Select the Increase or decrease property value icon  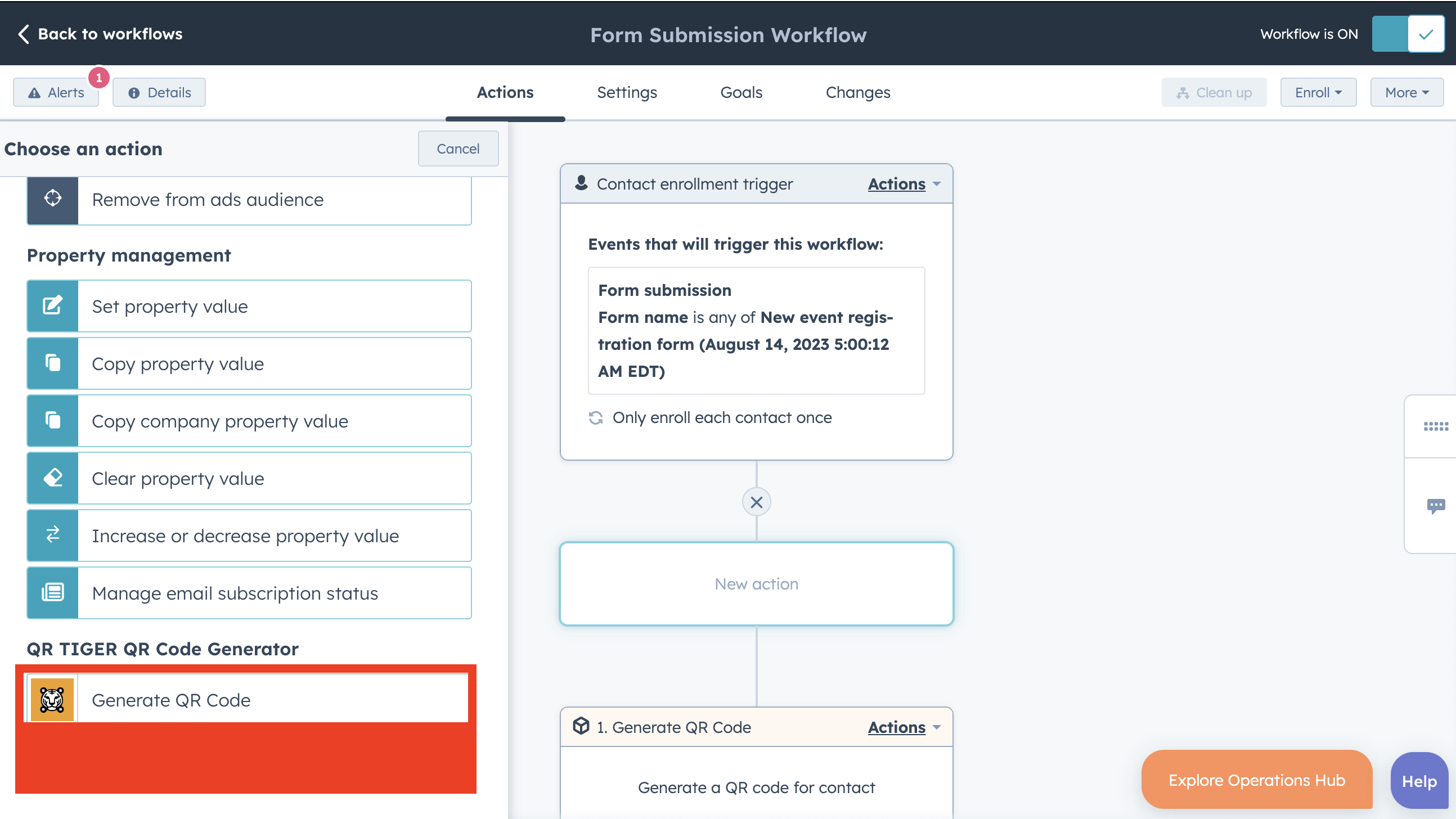point(52,535)
